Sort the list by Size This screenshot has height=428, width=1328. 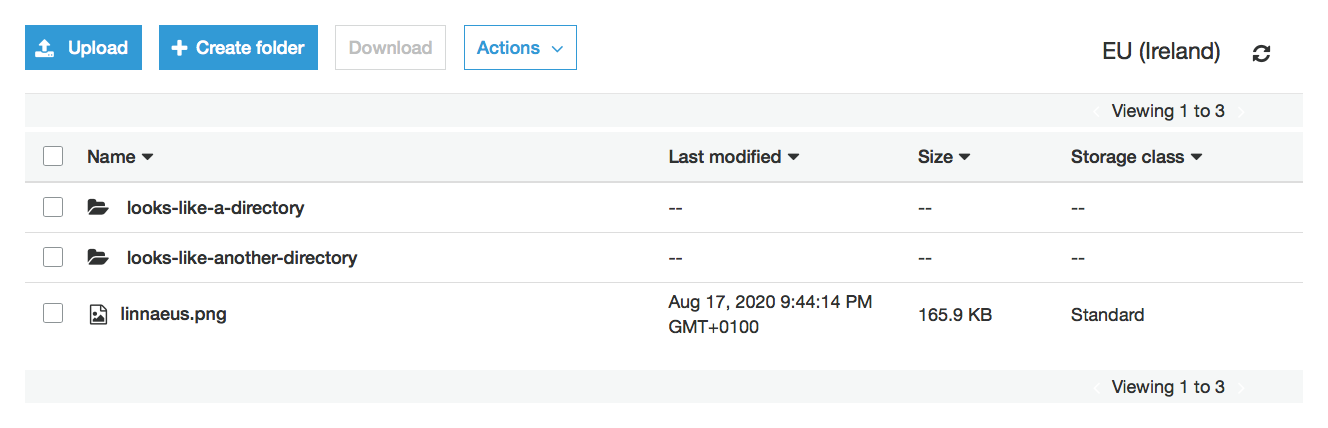point(944,157)
